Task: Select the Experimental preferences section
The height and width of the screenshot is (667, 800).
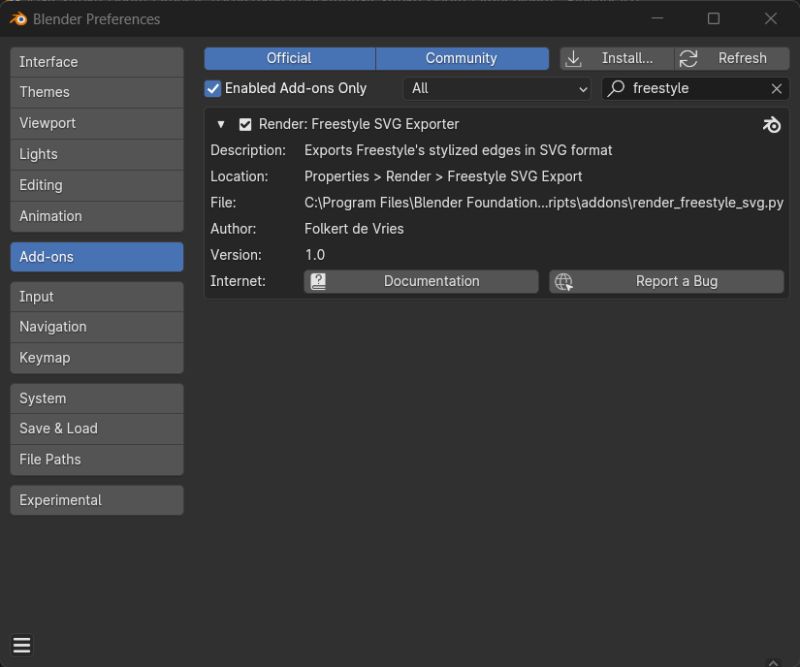Action: pyautogui.click(x=96, y=500)
